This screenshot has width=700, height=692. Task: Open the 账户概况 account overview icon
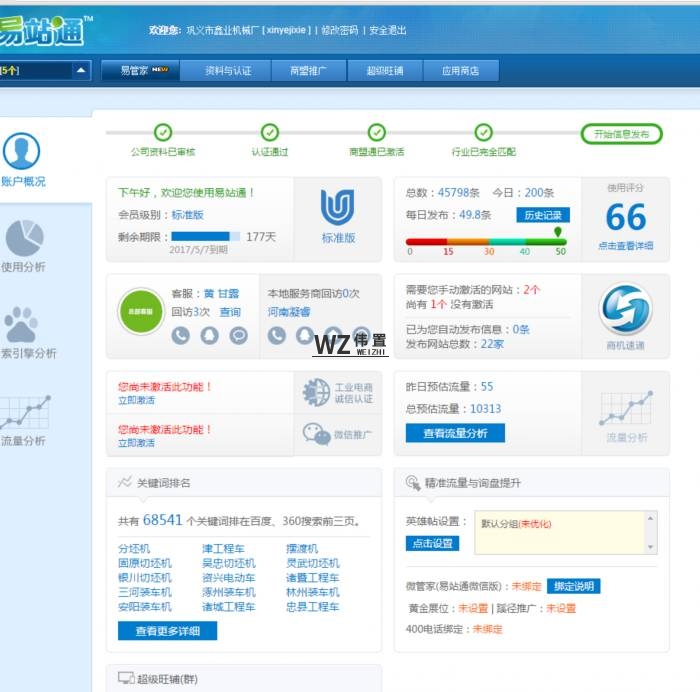click(21, 151)
